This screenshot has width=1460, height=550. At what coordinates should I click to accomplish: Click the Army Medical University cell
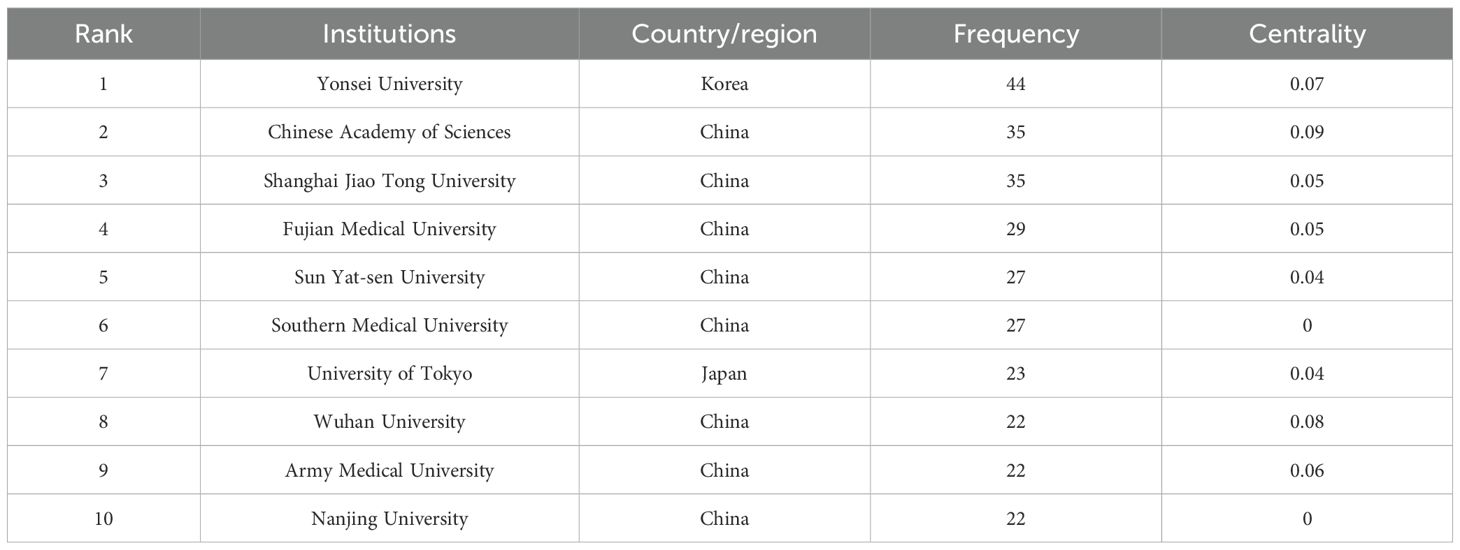coord(389,470)
